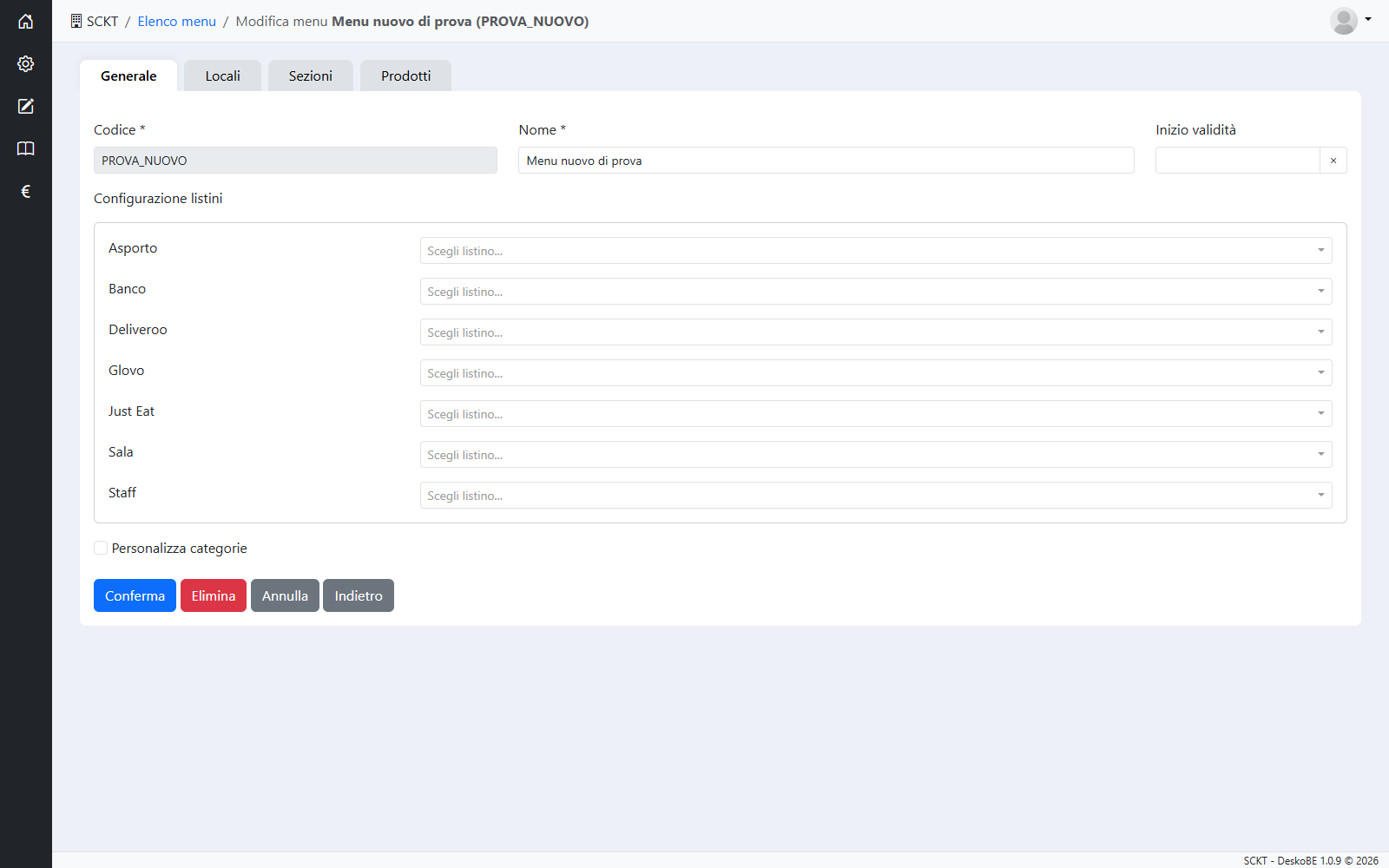Viewport: 1389px width, 868px height.
Task: Clear the Inizio validità date field
Action: pos(1333,161)
